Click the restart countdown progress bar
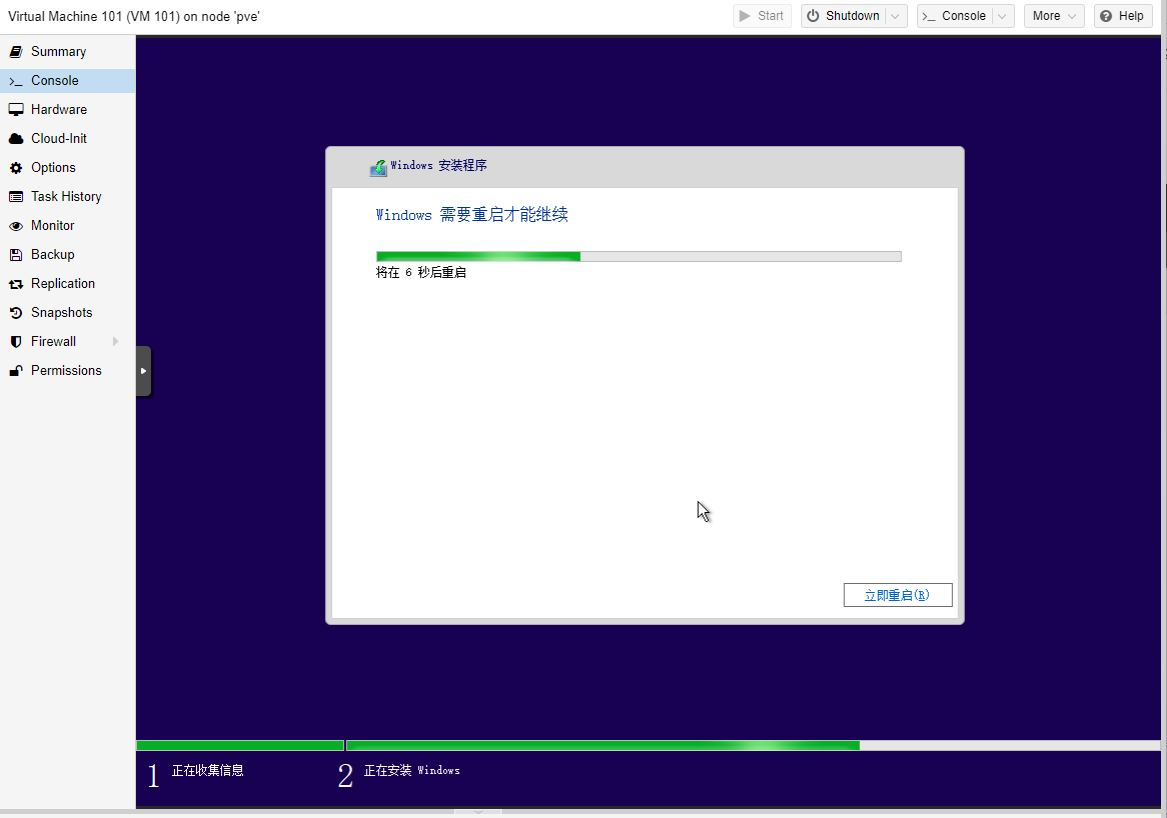The width and height of the screenshot is (1167, 818). click(639, 256)
